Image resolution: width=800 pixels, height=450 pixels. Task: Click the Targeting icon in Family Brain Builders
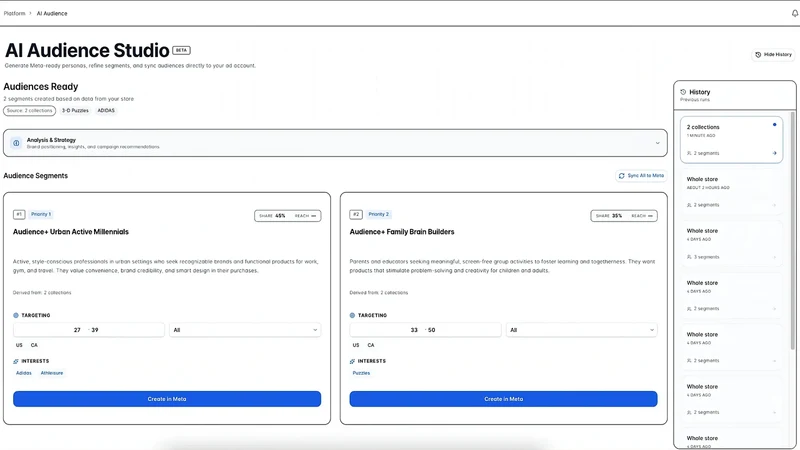click(x=352, y=315)
